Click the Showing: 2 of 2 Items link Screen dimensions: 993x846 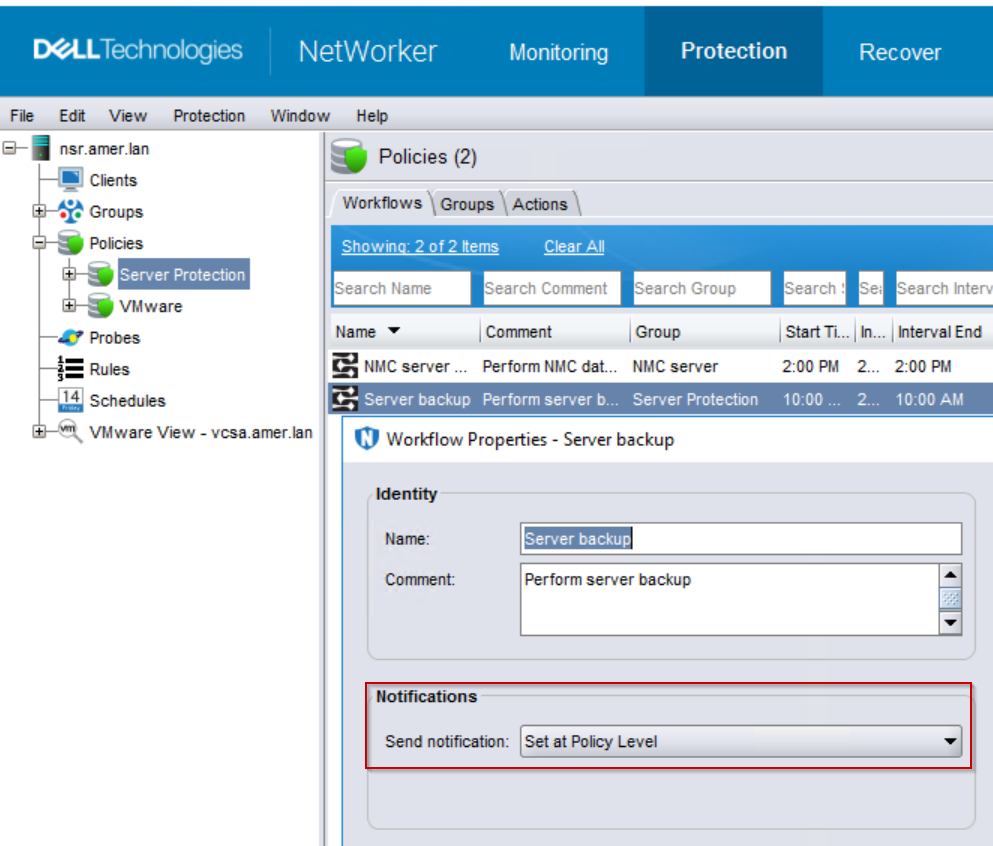[x=420, y=246]
